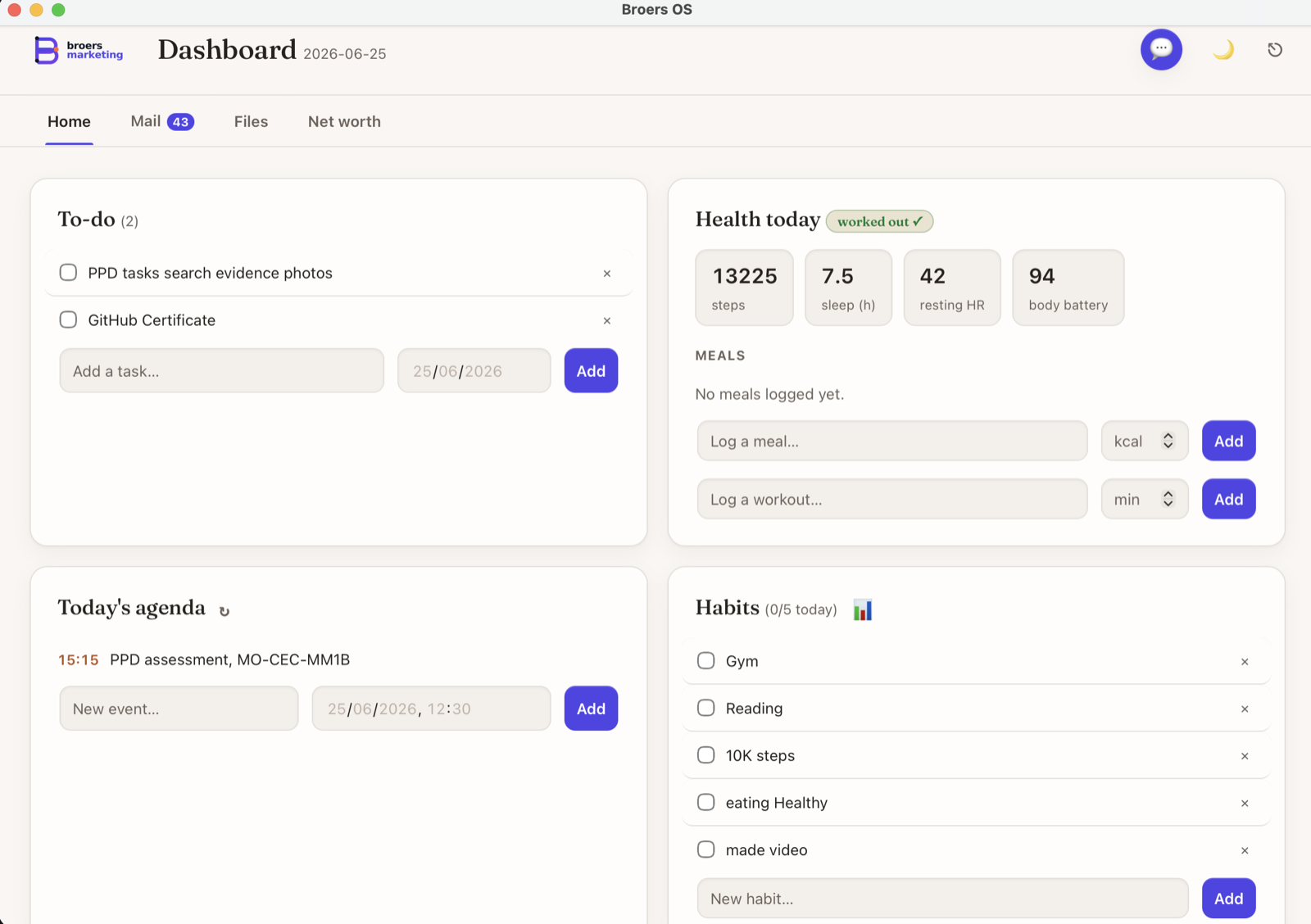Viewport: 1311px width, 924px height.
Task: Open the Files tab
Action: point(251,121)
